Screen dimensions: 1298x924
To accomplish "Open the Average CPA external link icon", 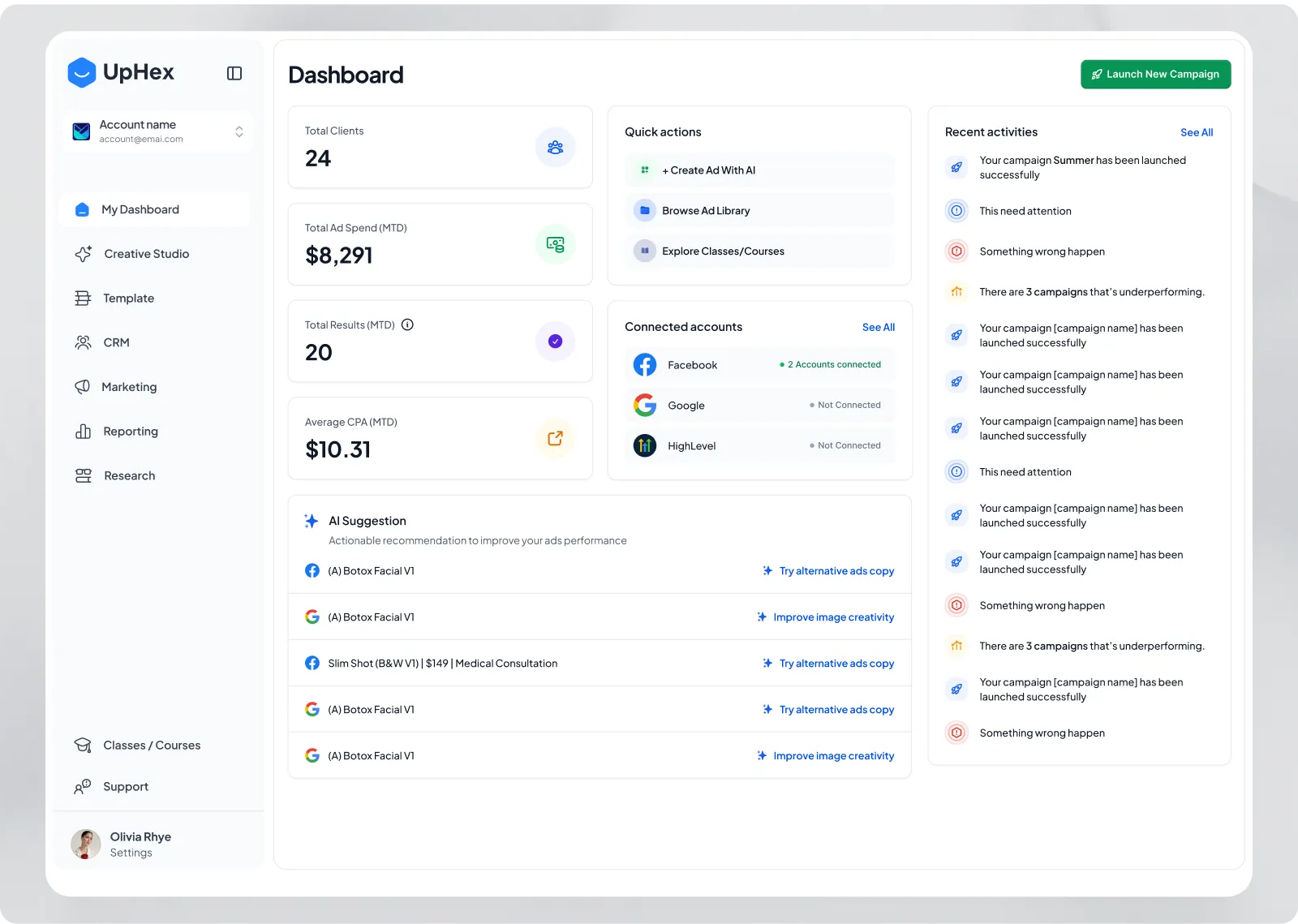I will 555,438.
